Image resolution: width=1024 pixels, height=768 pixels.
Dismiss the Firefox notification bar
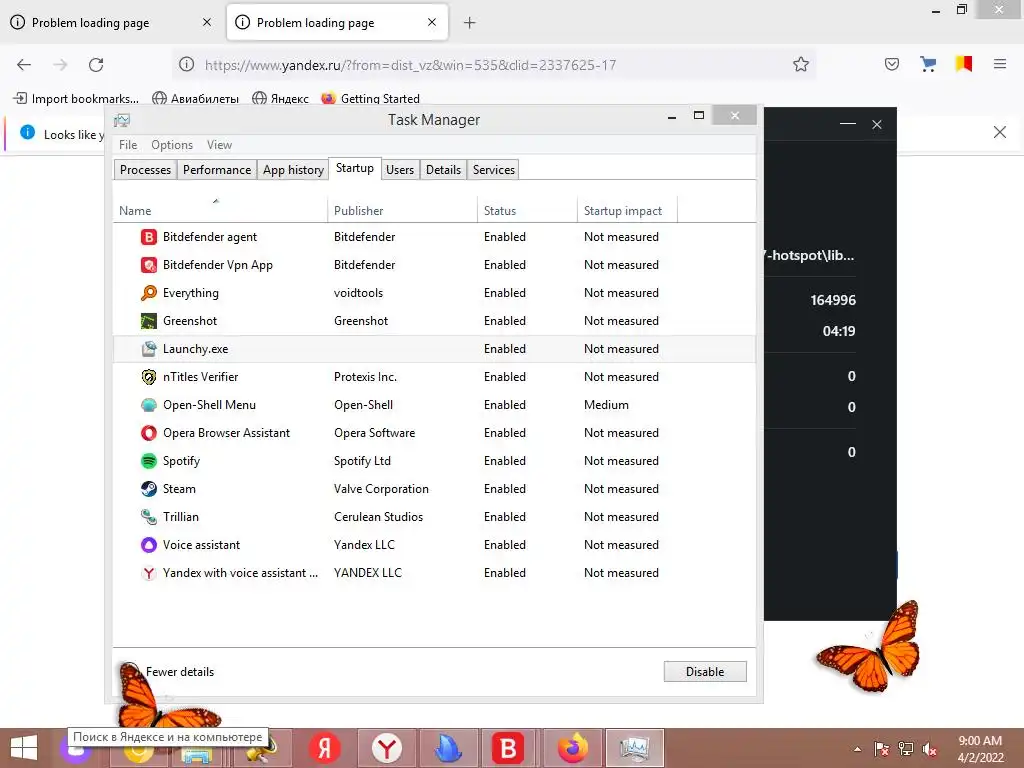coord(999,132)
